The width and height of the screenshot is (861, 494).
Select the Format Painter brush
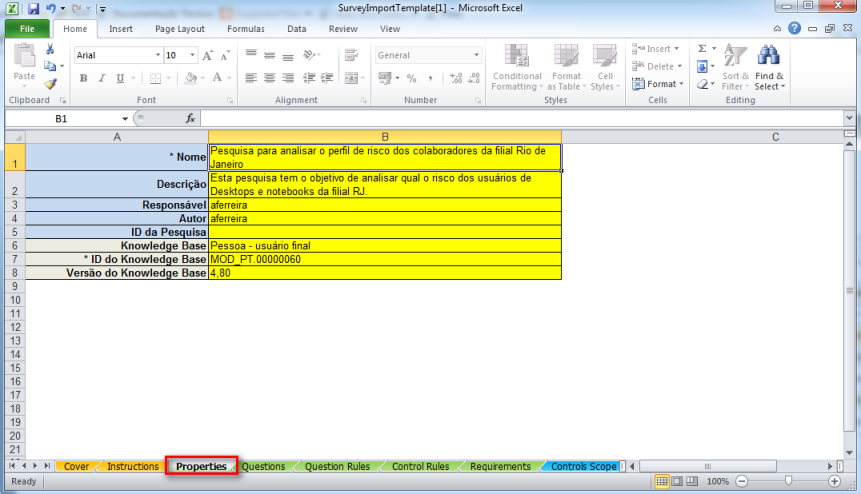[x=51, y=83]
